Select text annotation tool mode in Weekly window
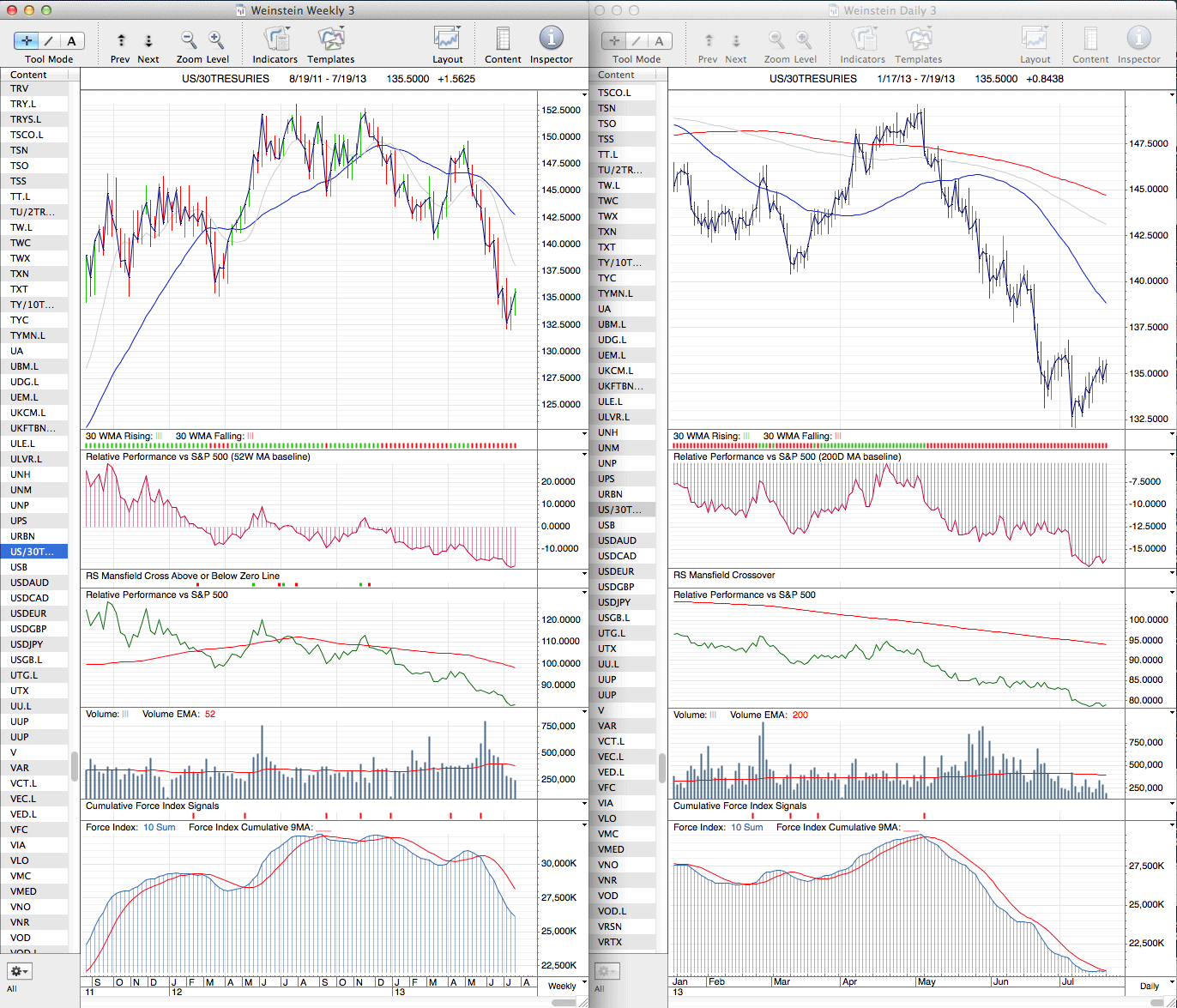This screenshot has width=1177, height=1008. pyautogui.click(x=71, y=40)
